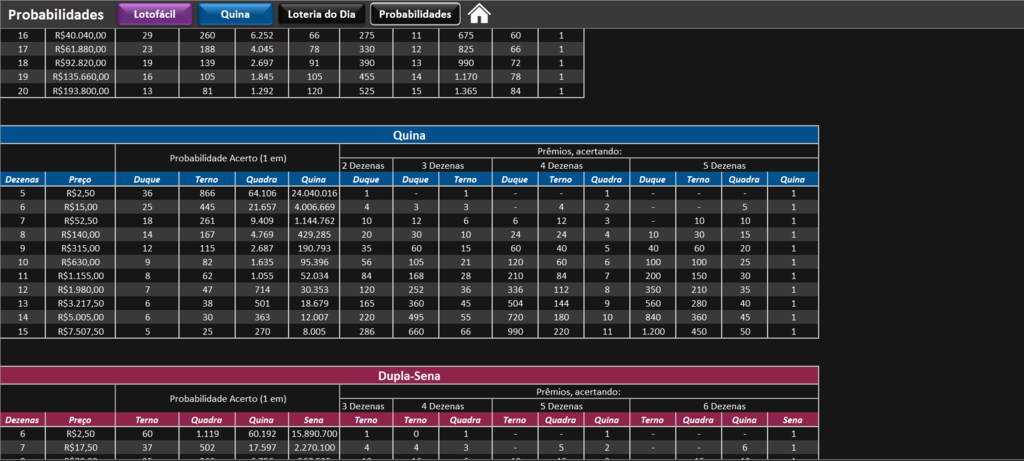This screenshot has width=1024, height=461.
Task: Click Terno probability cell 445
Action: coord(207,207)
